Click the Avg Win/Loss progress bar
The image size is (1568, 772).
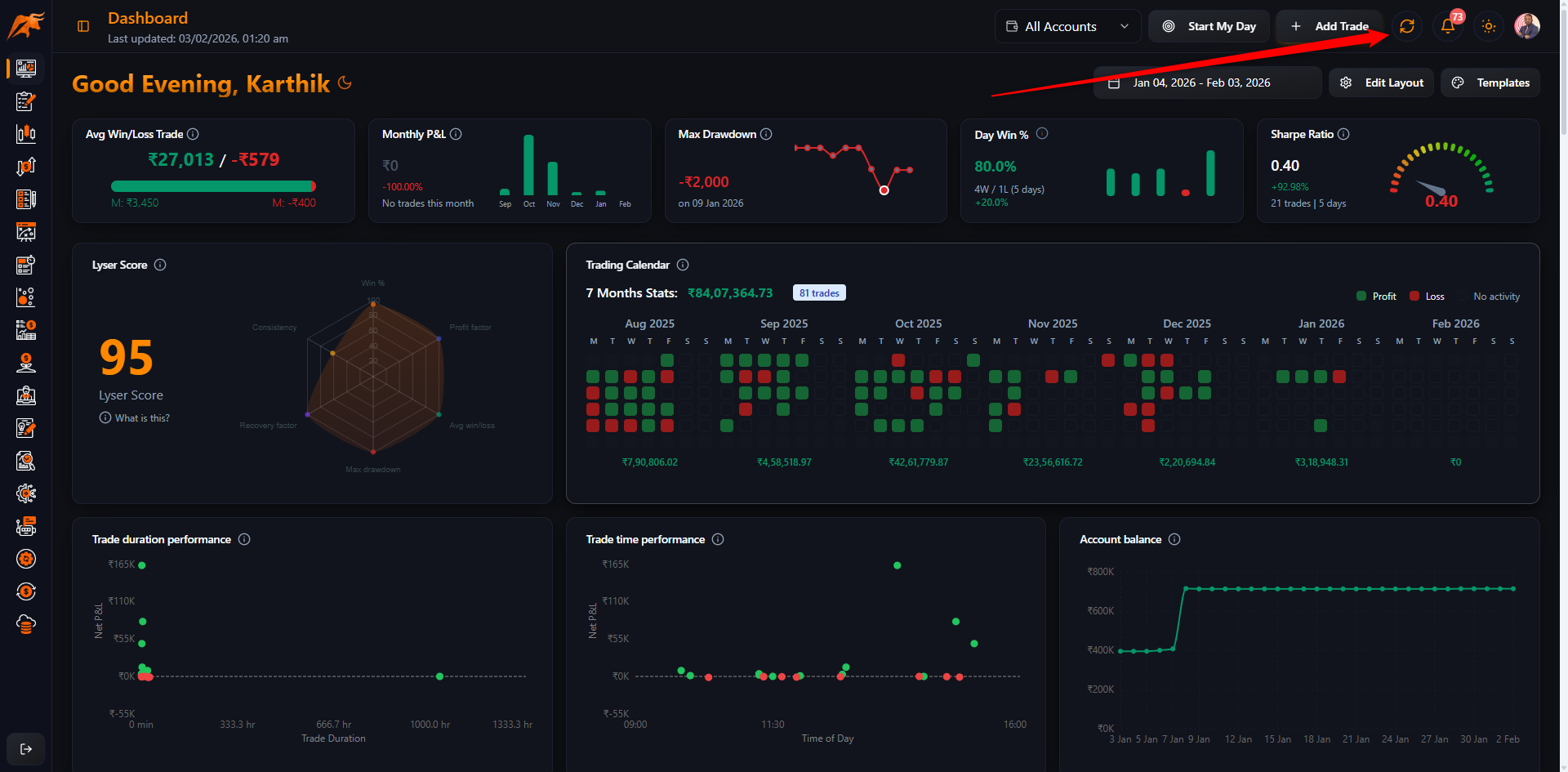pos(212,186)
